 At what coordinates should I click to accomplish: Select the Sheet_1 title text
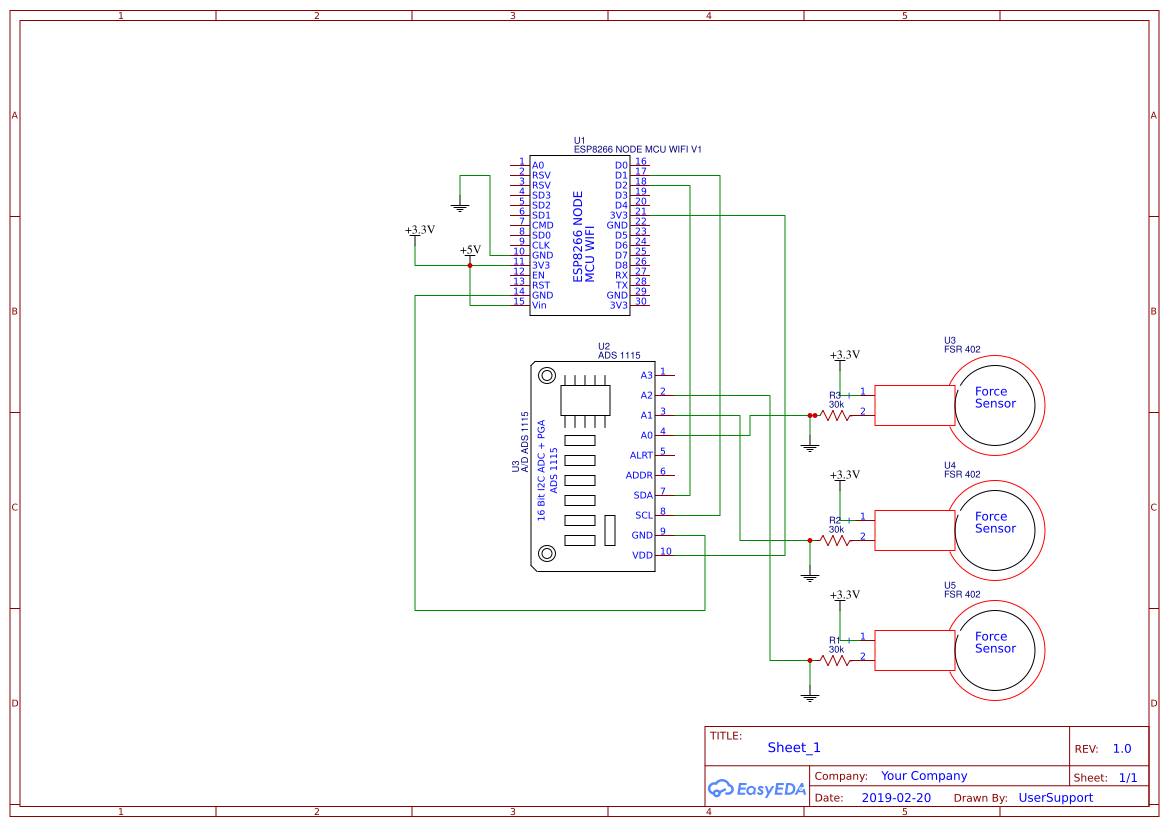pyautogui.click(x=793, y=747)
